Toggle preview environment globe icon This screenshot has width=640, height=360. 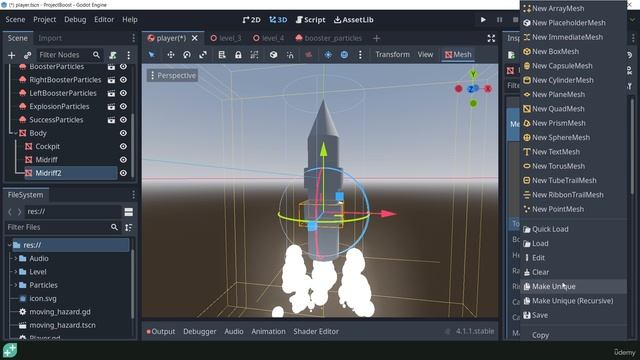point(344,55)
